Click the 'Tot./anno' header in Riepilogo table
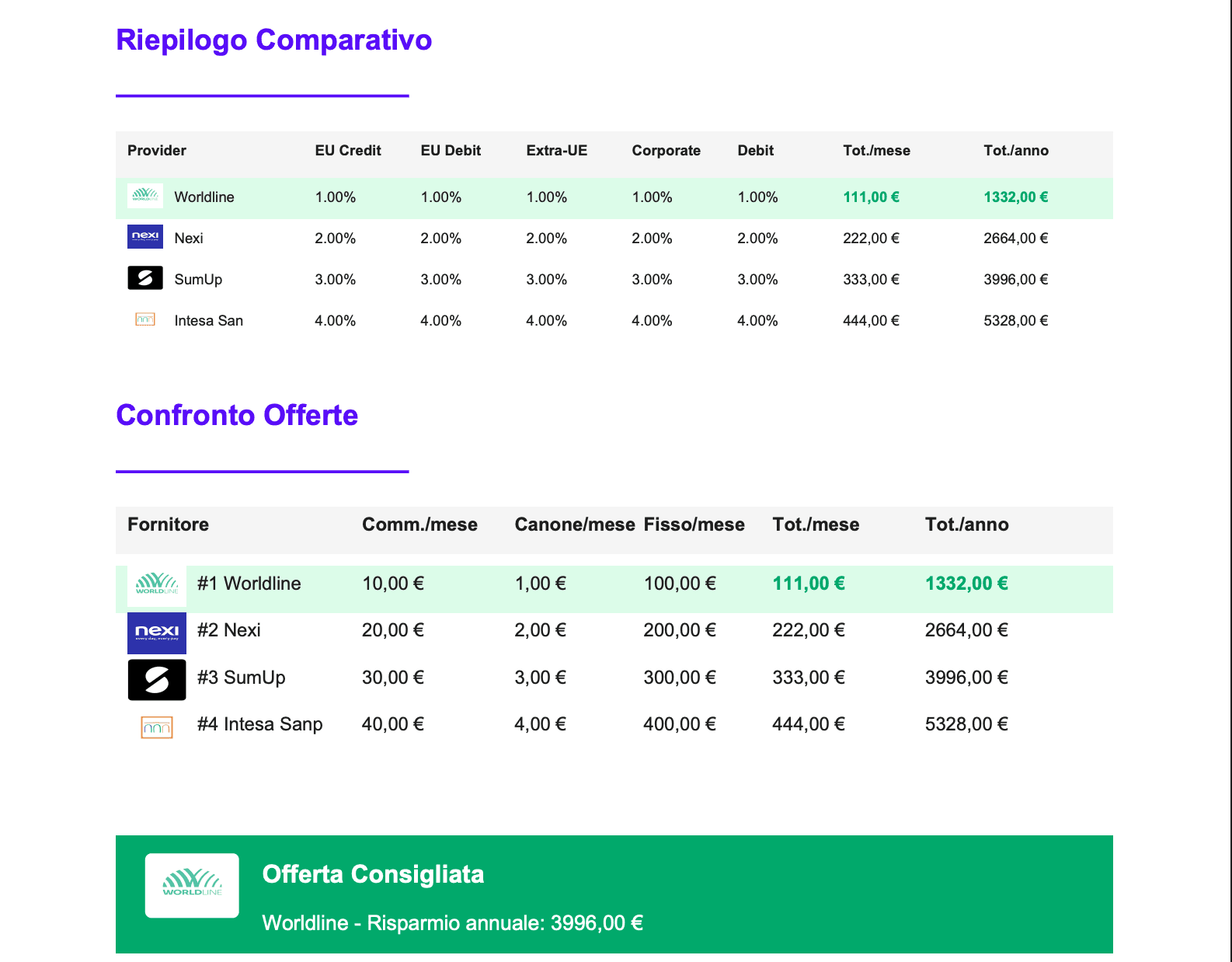The image size is (1232, 962). click(x=1016, y=151)
